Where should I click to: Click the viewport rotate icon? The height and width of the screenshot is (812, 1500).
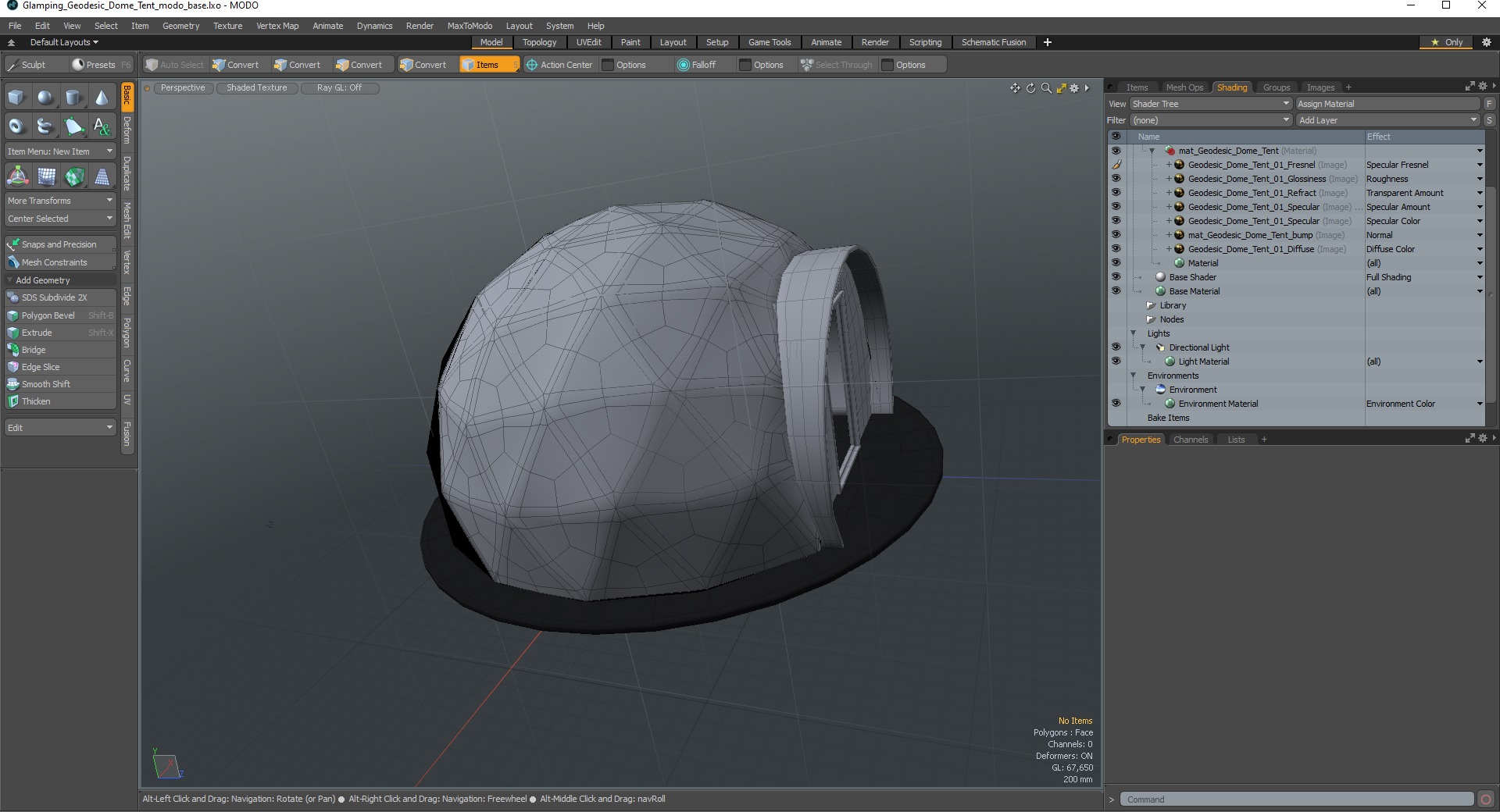(x=1030, y=88)
